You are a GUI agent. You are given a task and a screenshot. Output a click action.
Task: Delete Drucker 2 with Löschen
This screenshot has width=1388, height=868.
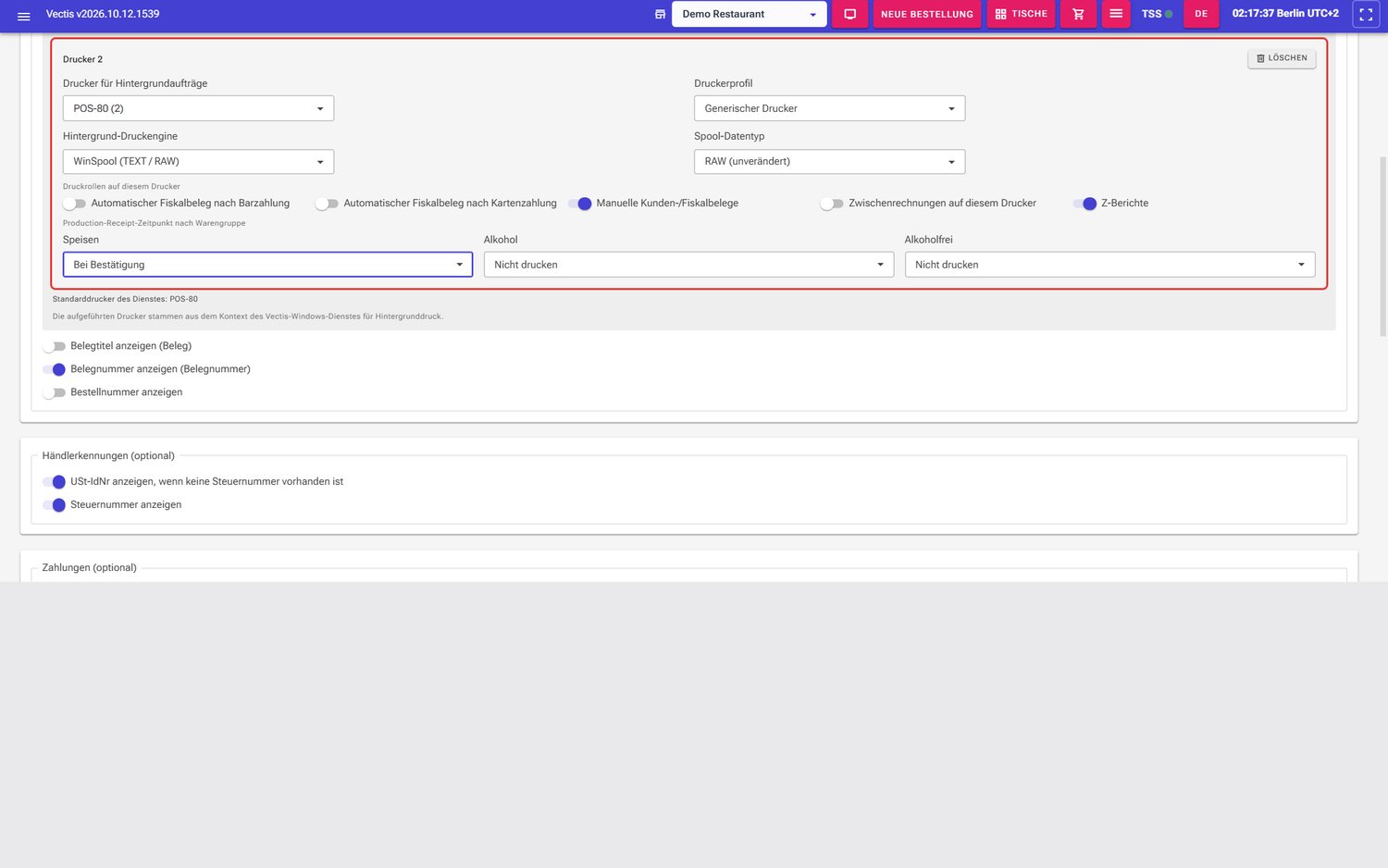(x=1282, y=58)
